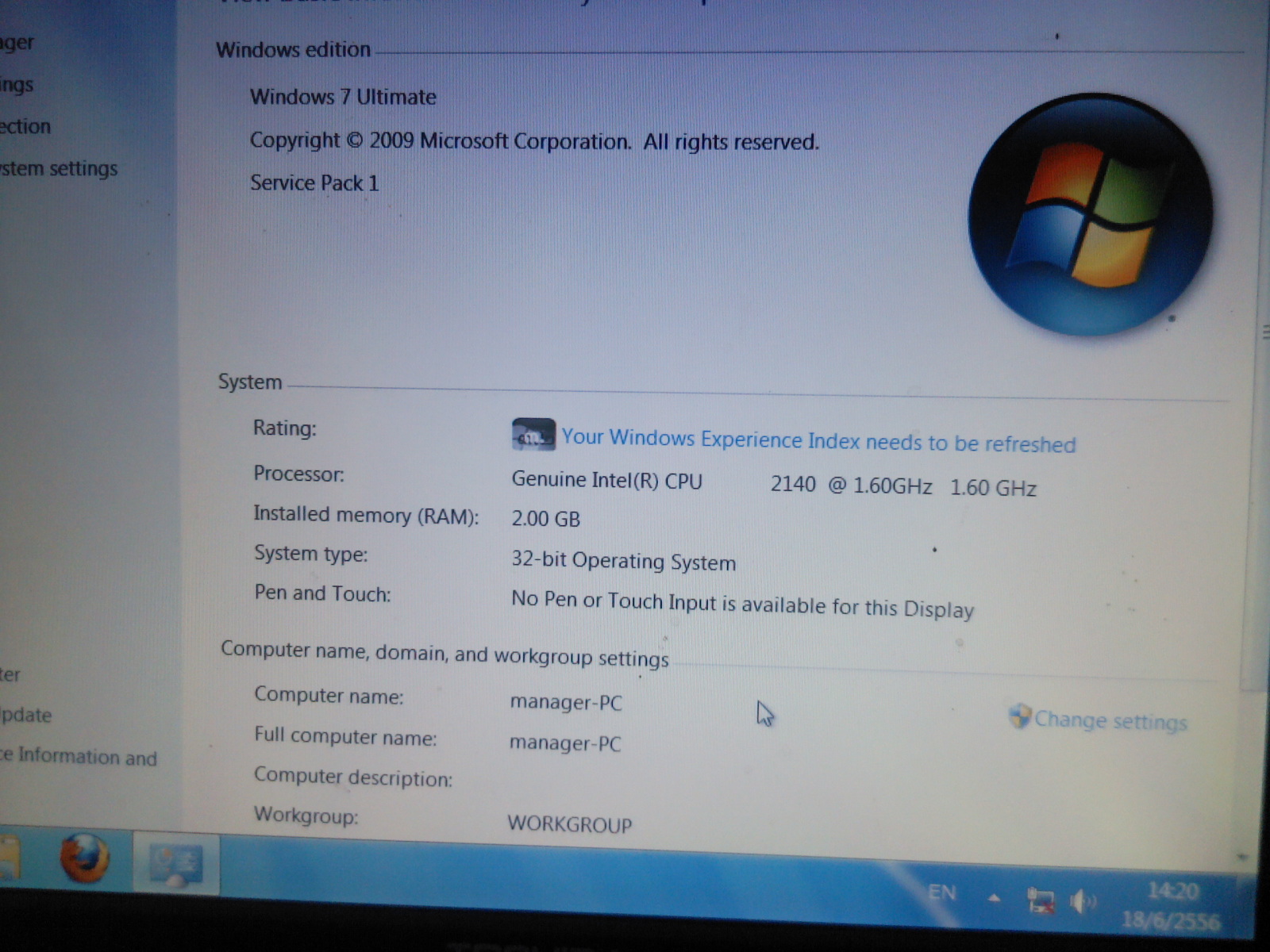Open the network icon in the system tray

tap(1041, 901)
